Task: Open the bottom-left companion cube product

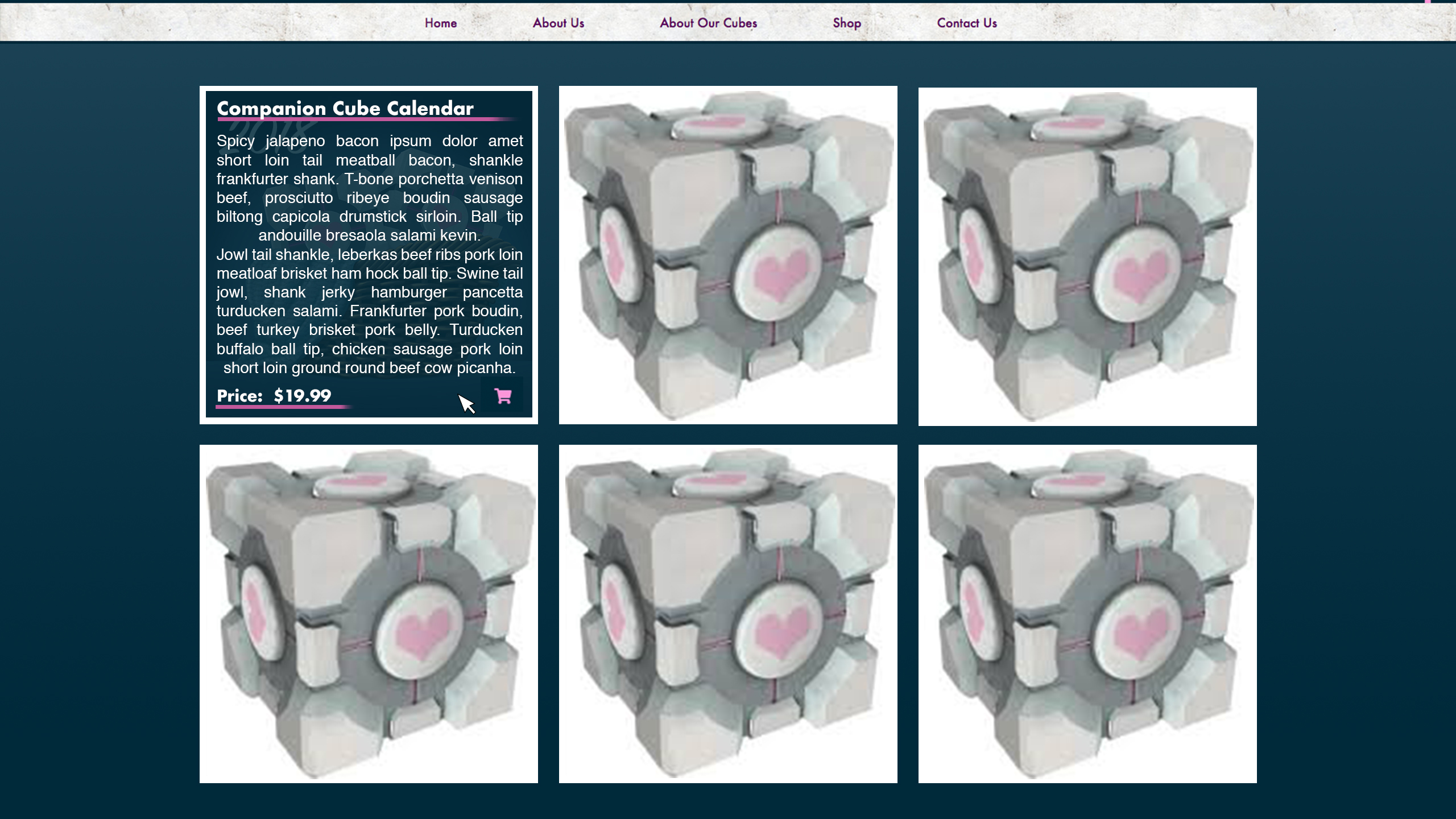Action: coord(369,614)
